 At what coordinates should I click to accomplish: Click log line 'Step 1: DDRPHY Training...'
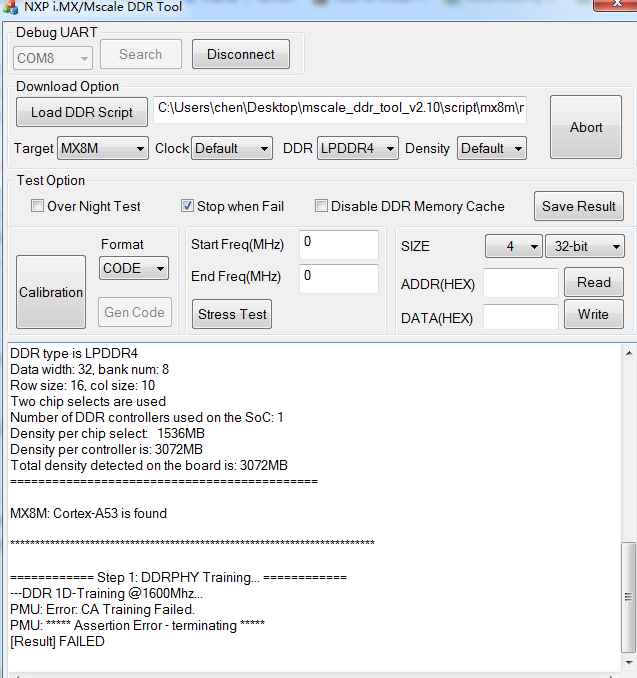(179, 577)
